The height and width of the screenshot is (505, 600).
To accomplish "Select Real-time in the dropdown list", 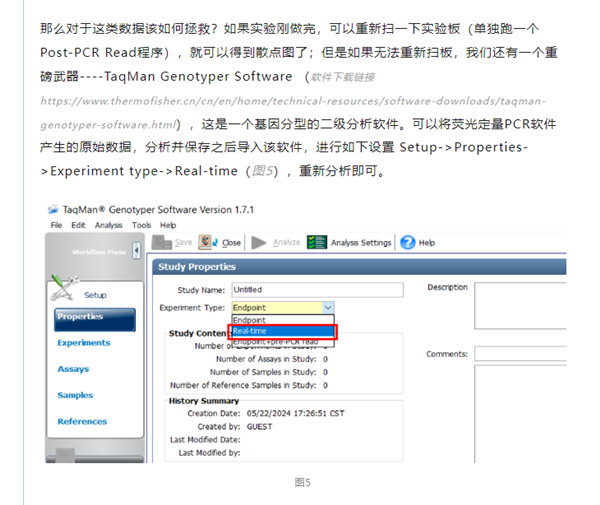I will coord(284,331).
